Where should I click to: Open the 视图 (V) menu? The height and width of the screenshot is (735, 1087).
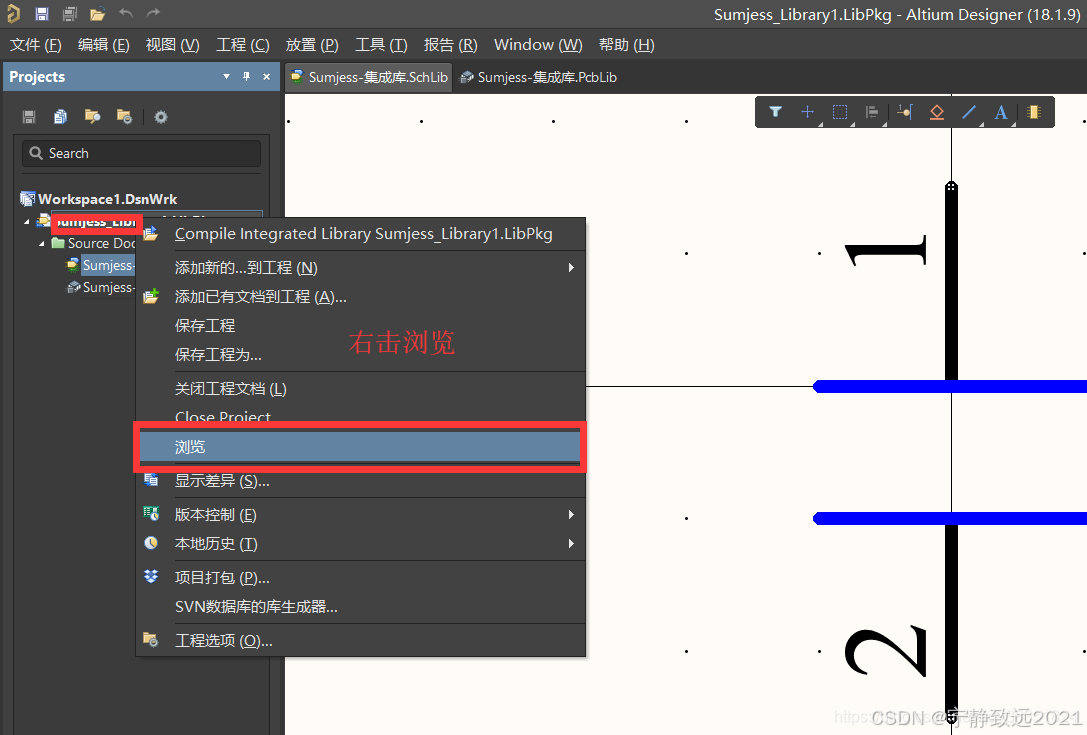coord(173,44)
